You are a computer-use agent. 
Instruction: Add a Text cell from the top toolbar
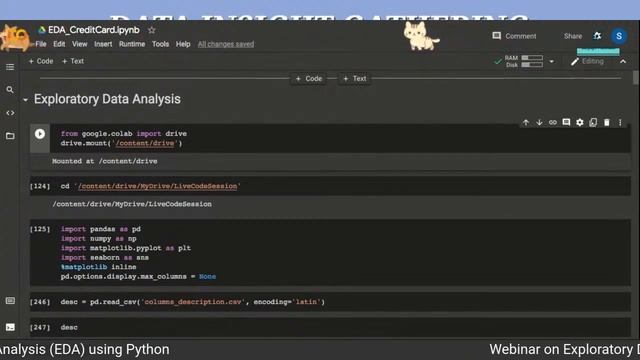[x=73, y=61]
